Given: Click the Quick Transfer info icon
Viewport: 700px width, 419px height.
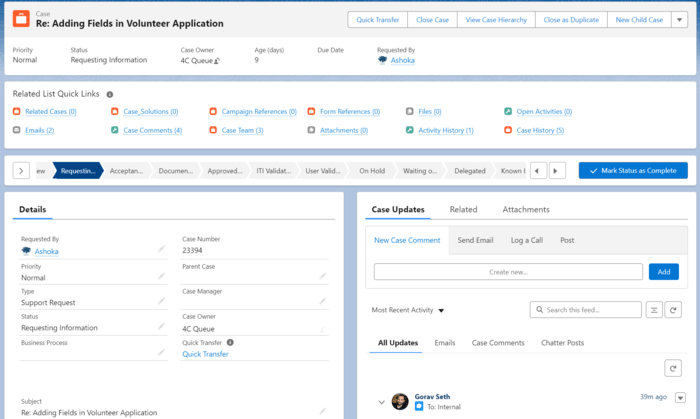Looking at the screenshot, I should click(x=231, y=342).
